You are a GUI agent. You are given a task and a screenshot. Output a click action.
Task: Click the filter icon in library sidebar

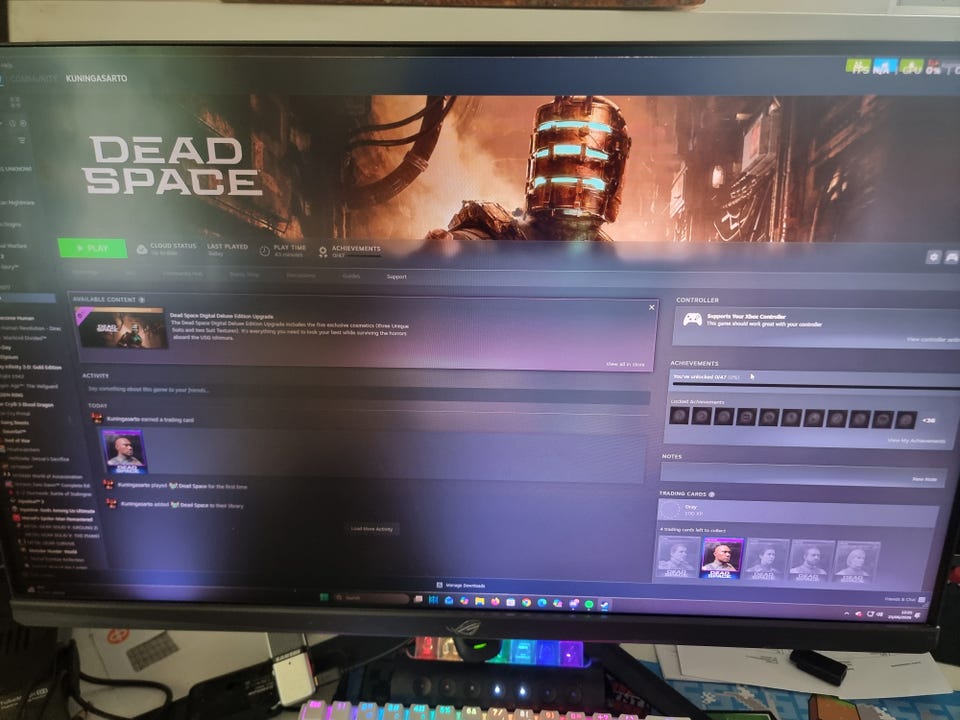21,140
